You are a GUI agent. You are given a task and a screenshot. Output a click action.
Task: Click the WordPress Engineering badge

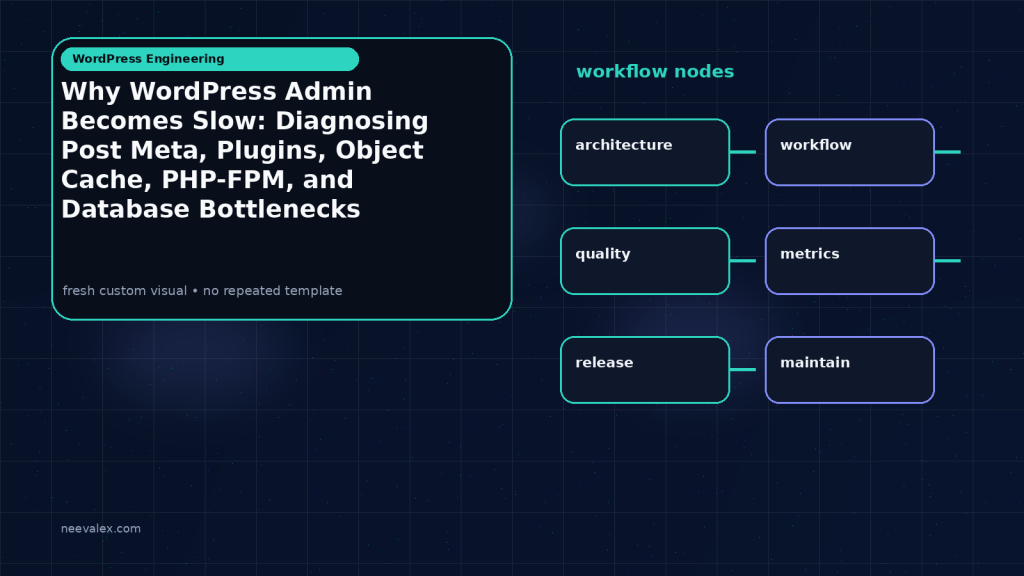(210, 59)
